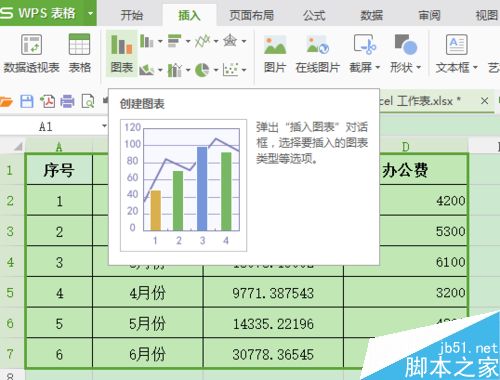Select column A header
Screen dimensions: 500x380
coord(59,147)
